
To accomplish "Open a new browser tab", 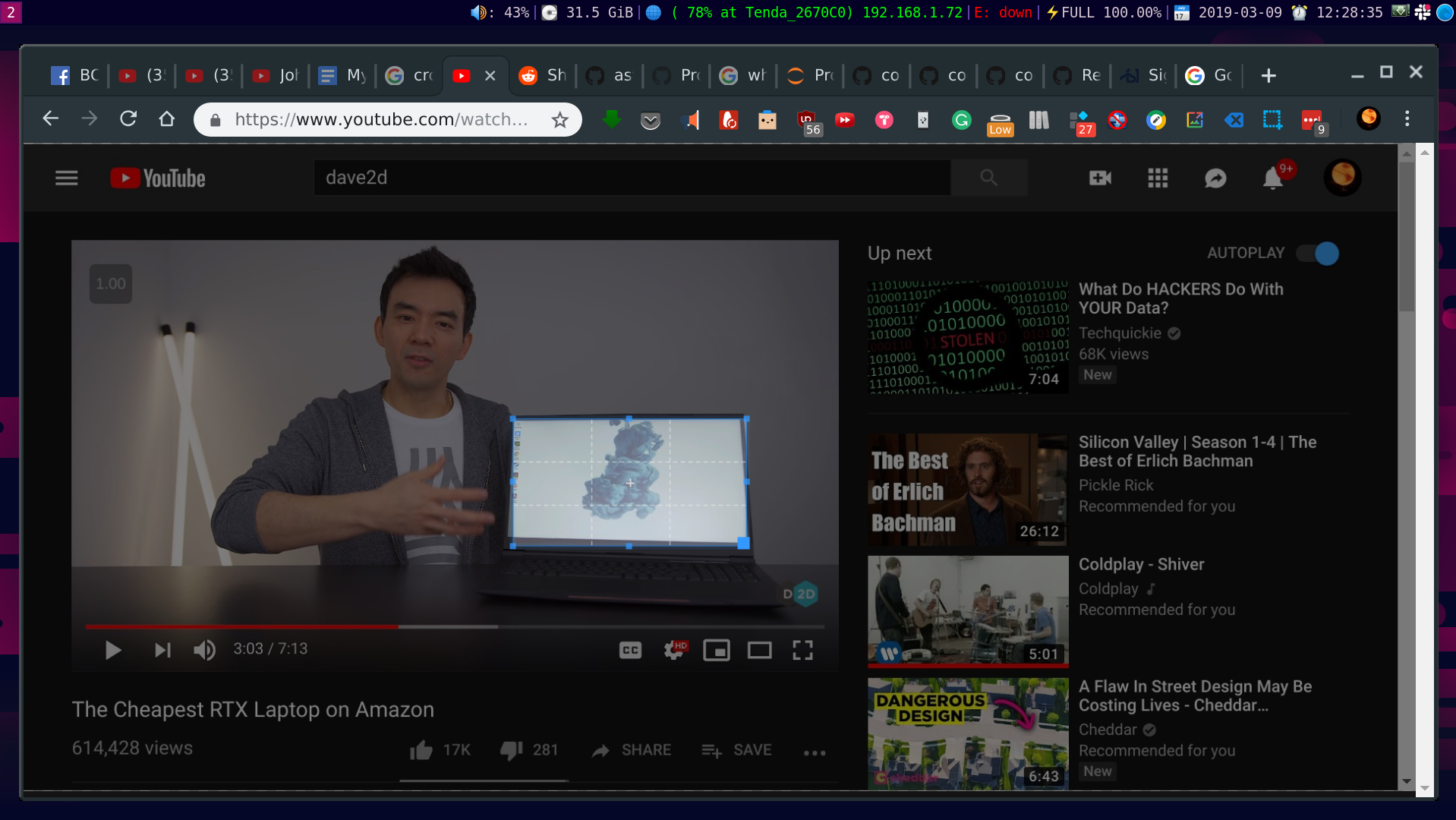I will (x=1268, y=75).
